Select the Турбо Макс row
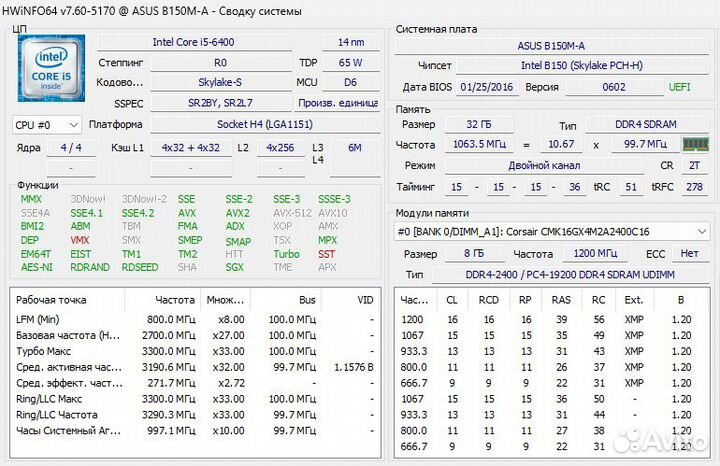Image resolution: width=720 pixels, height=466 pixels. coord(195,351)
